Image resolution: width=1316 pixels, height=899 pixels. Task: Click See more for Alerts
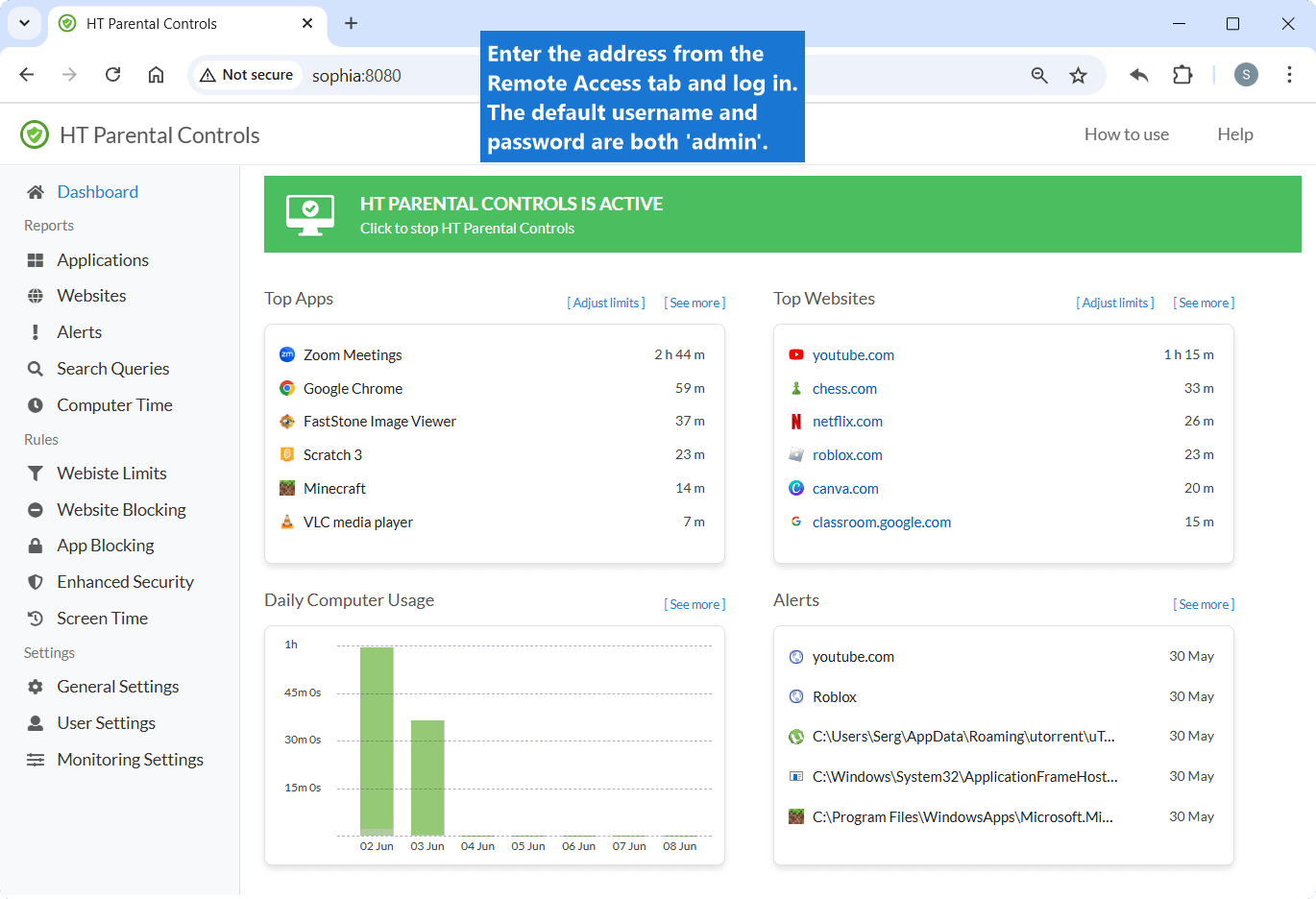[x=1204, y=604]
